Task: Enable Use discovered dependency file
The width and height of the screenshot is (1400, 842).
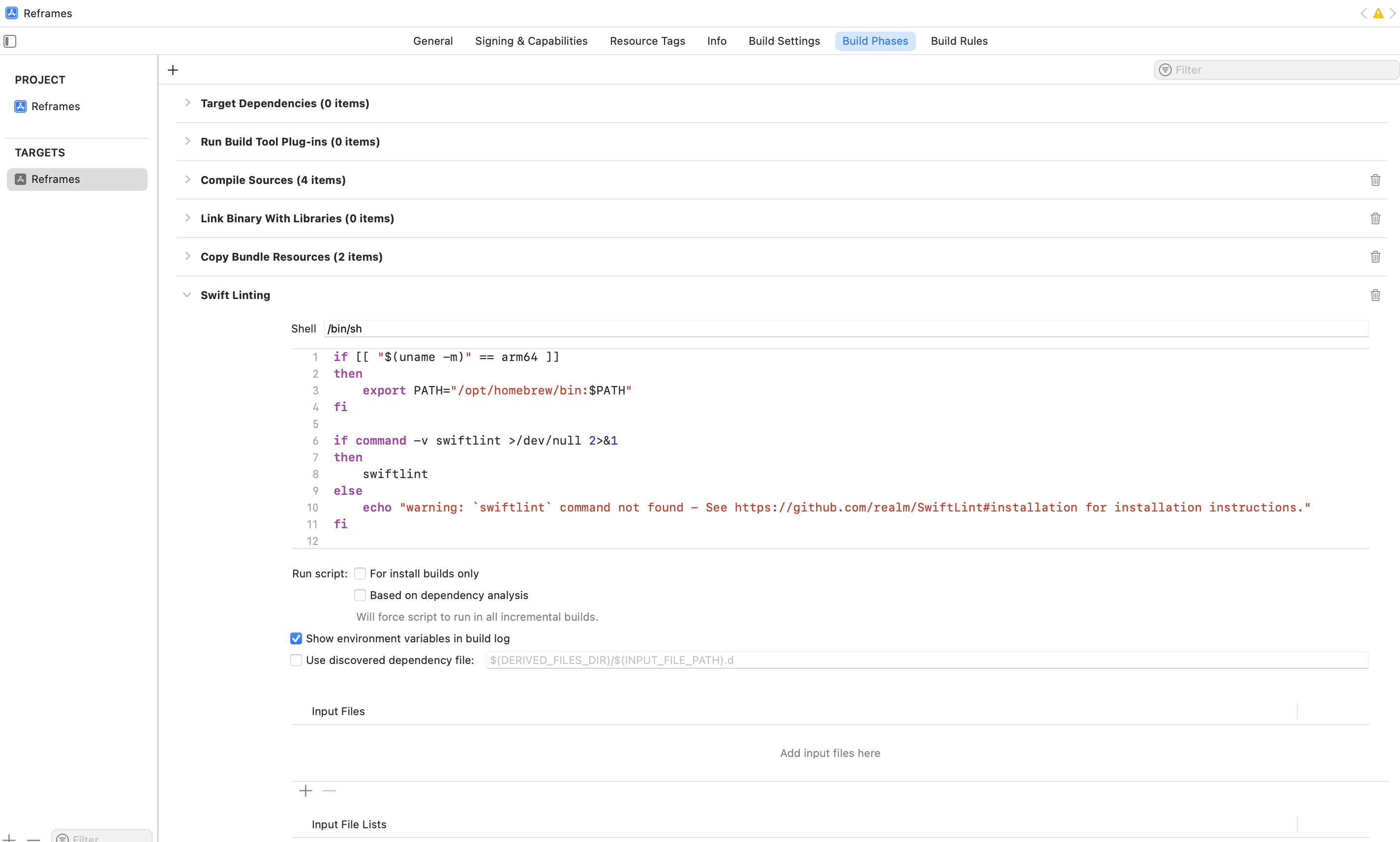Action: (296, 660)
